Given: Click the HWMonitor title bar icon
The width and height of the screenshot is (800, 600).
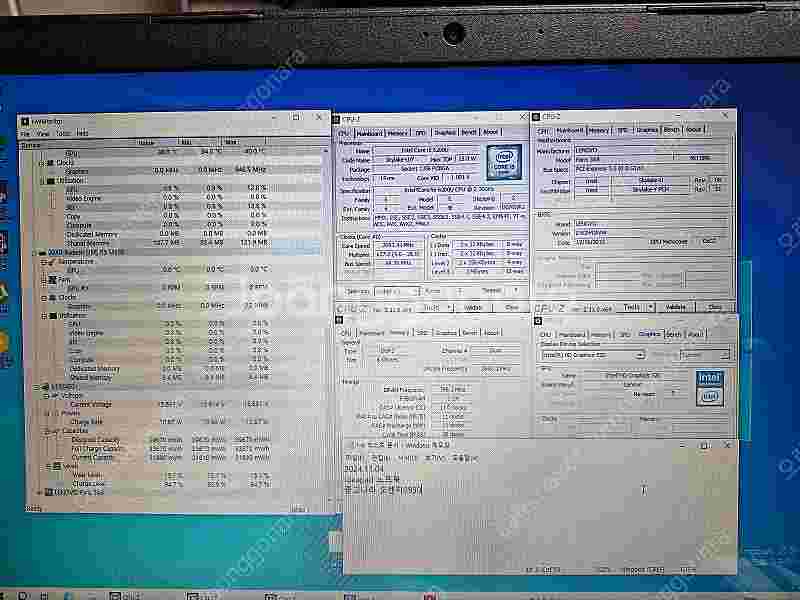Looking at the screenshot, I should click(26, 122).
